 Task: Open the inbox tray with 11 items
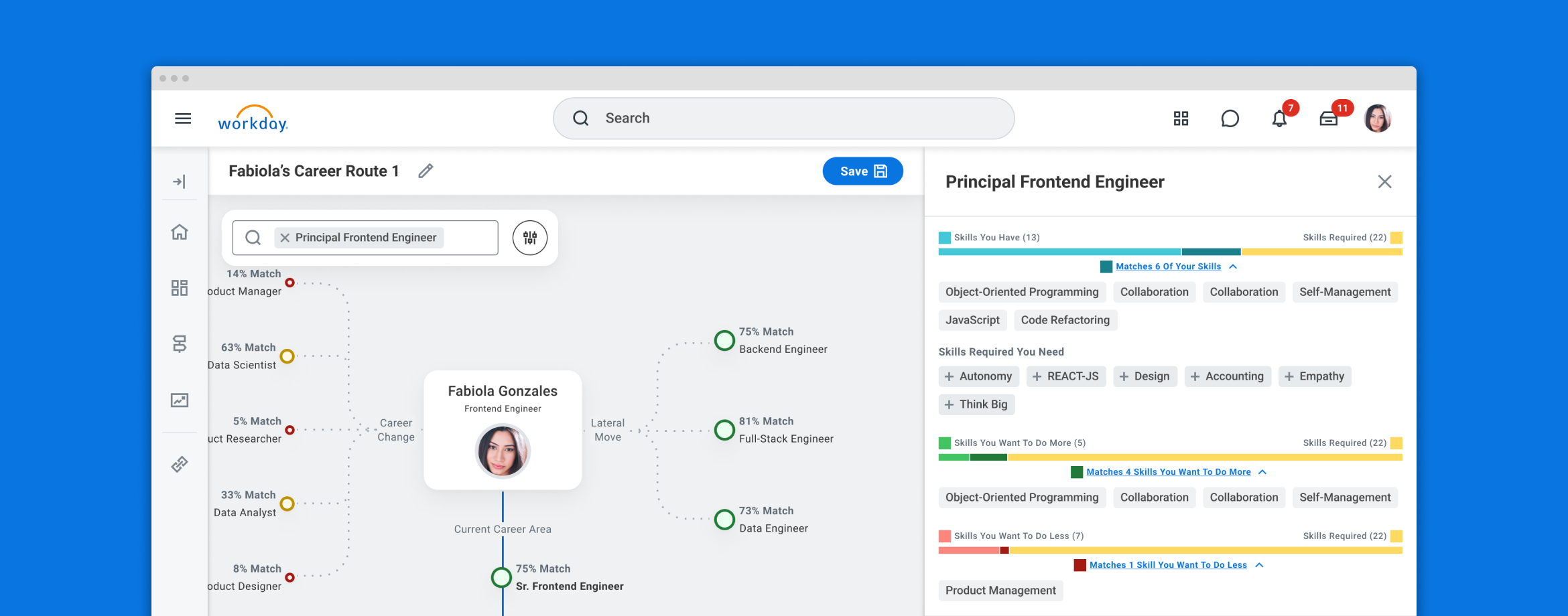pos(1328,119)
